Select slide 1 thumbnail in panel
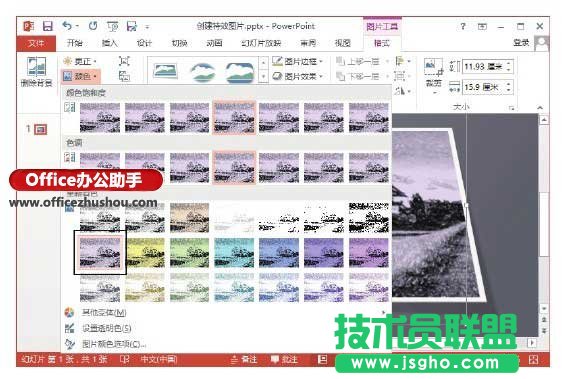Viewport: 562px width, 379px height. click(x=40, y=129)
